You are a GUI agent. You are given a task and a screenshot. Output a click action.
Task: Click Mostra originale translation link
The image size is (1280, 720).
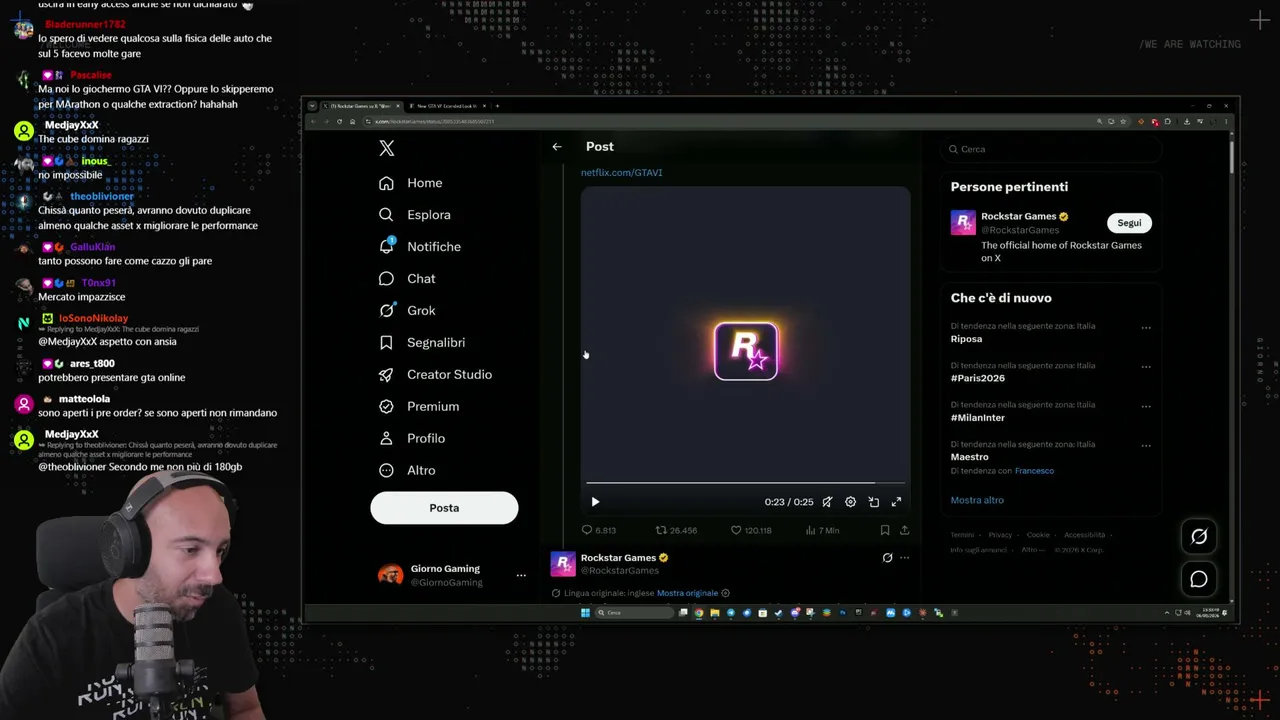coord(687,594)
